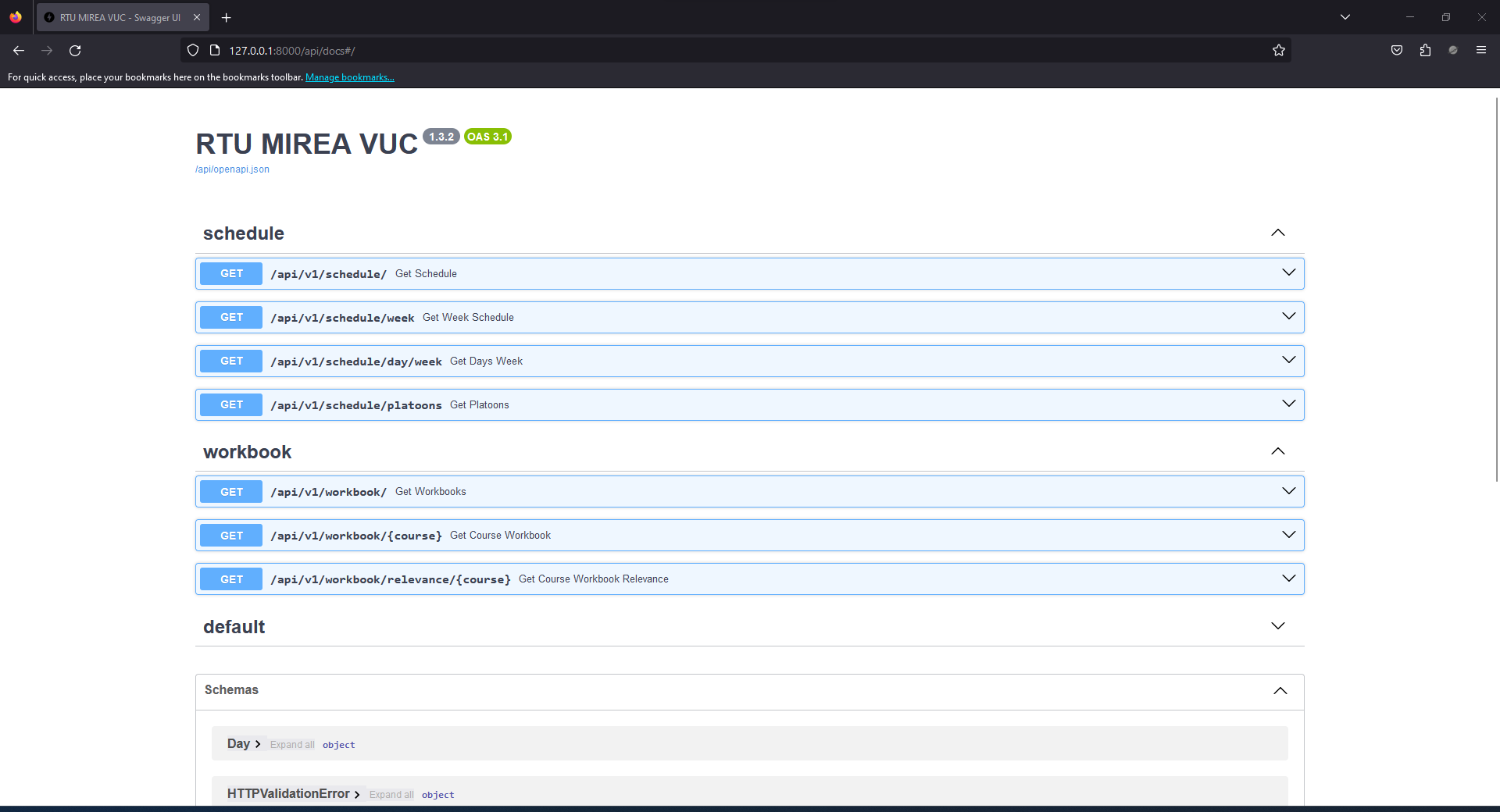Open a new browser tab
This screenshot has width=1500, height=812.
[226, 17]
